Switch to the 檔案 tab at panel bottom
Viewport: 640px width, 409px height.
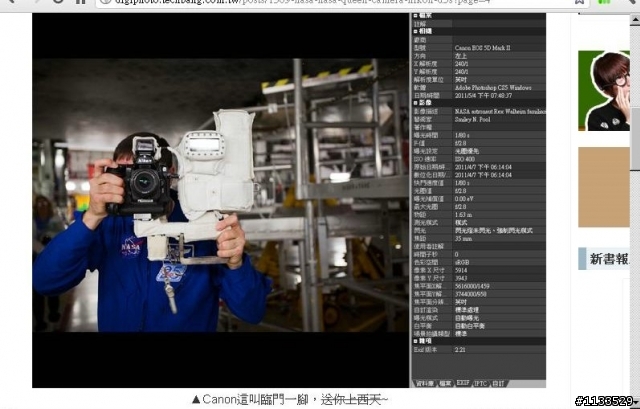(x=445, y=383)
